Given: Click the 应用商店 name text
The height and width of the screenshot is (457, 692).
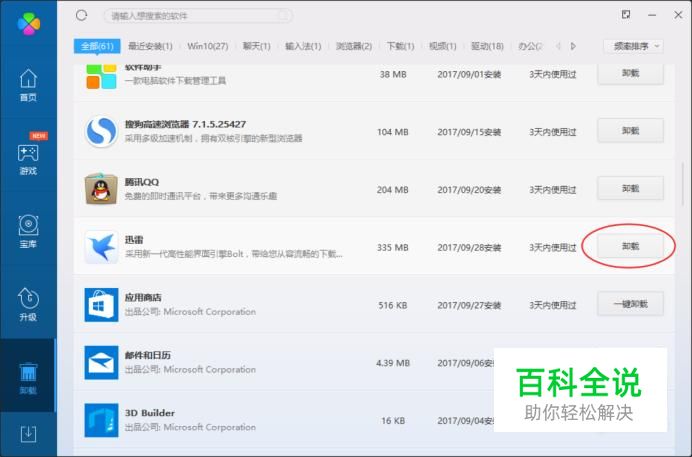Looking at the screenshot, I should coord(143,298).
